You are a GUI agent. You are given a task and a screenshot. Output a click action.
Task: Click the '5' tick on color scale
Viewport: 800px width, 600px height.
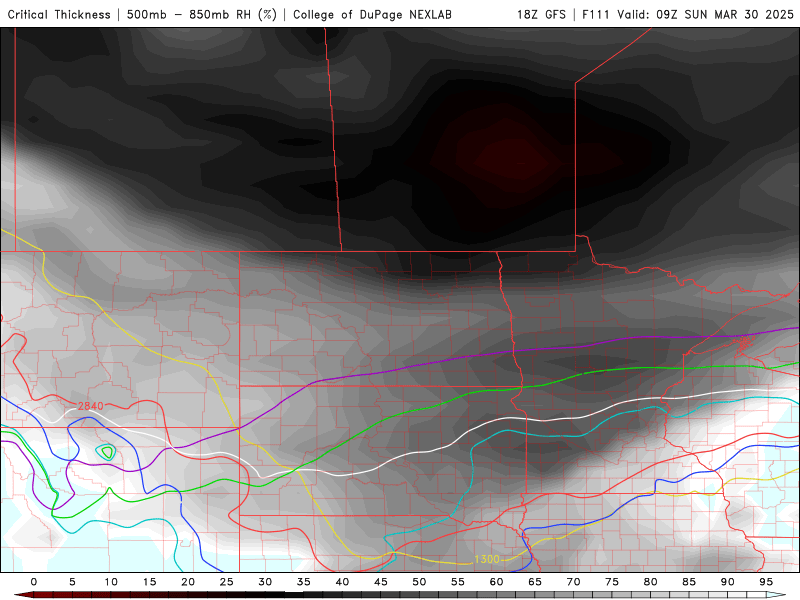72,582
